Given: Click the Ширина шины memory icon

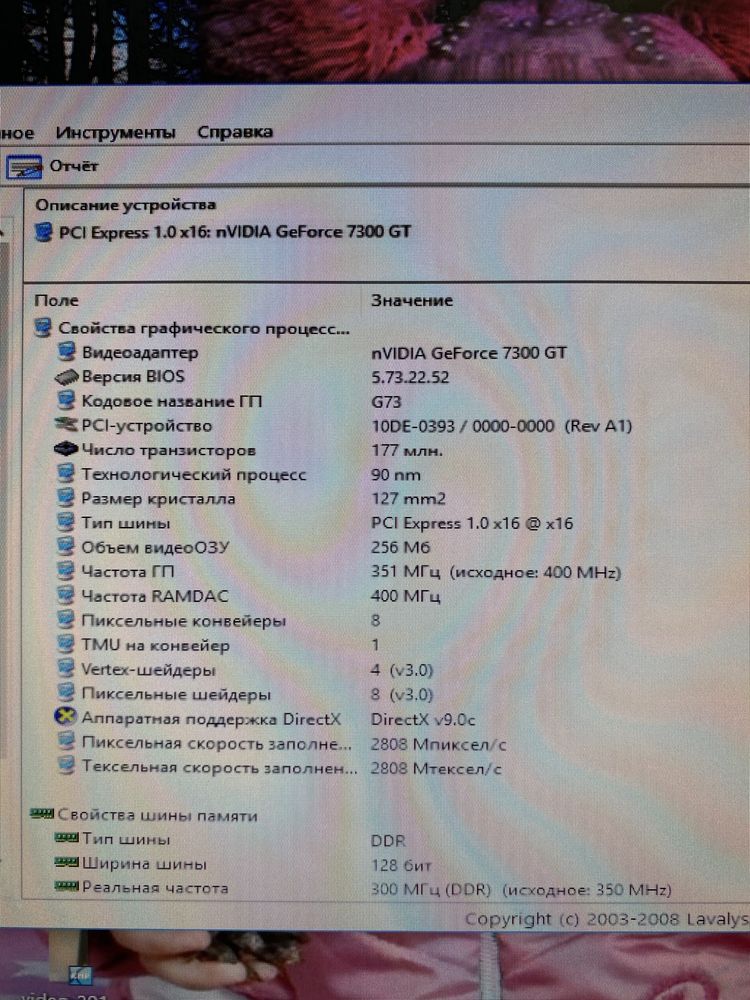Looking at the screenshot, I should point(66,863).
